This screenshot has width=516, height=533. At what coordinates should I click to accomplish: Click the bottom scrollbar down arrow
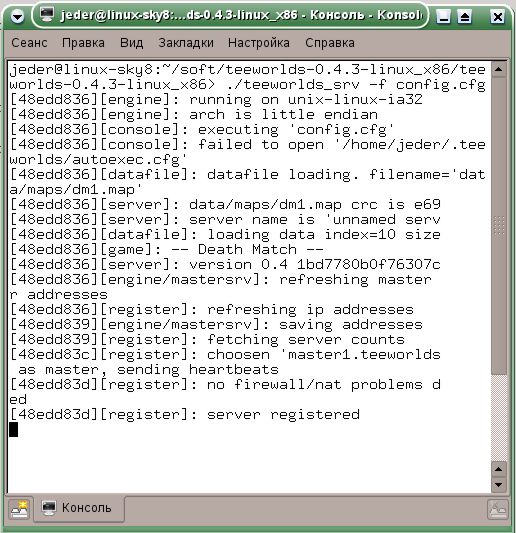(x=499, y=485)
